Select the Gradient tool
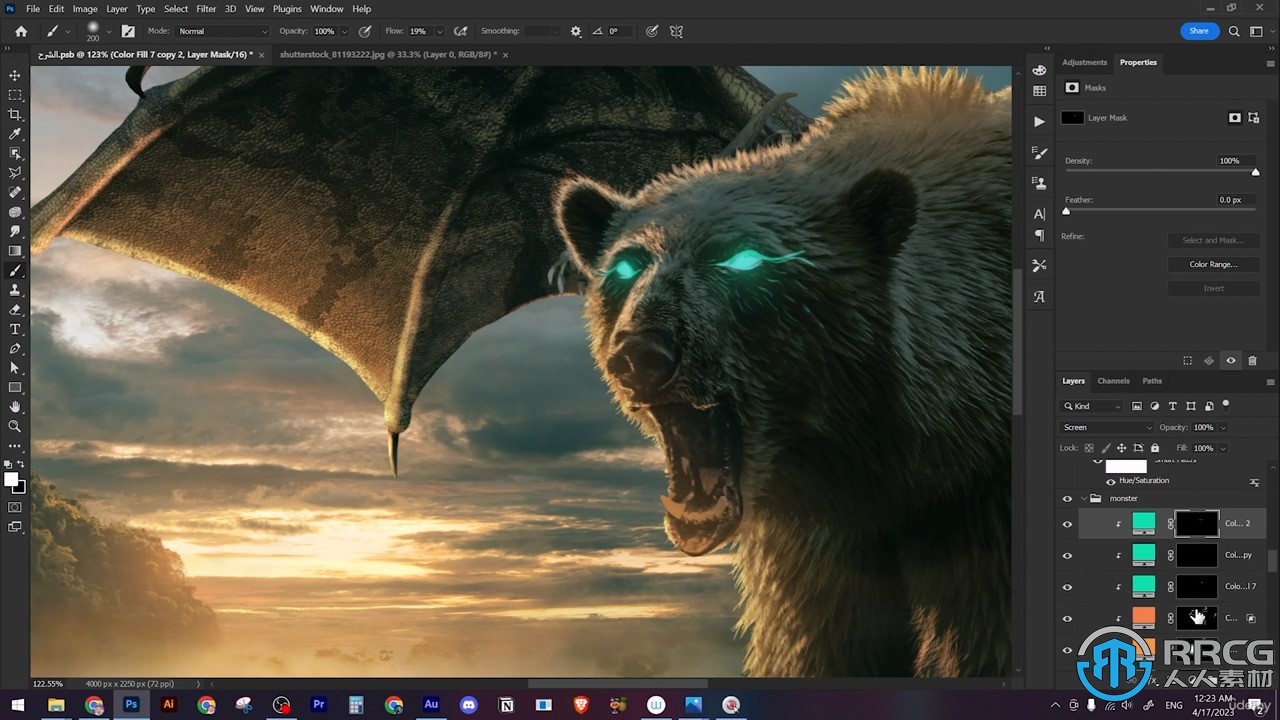This screenshot has width=1280, height=720. pos(15,251)
